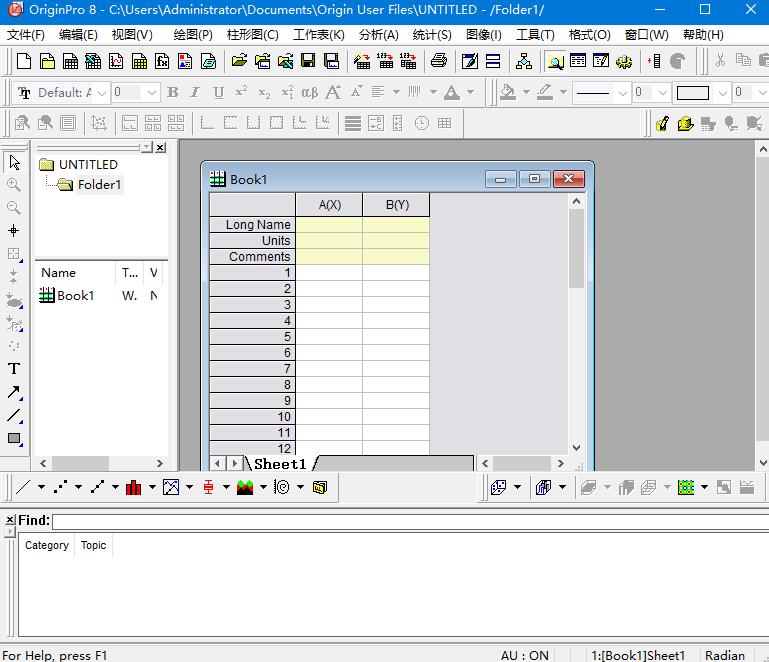
Task: Select the Sheet1 tab in Book1
Action: [x=280, y=464]
